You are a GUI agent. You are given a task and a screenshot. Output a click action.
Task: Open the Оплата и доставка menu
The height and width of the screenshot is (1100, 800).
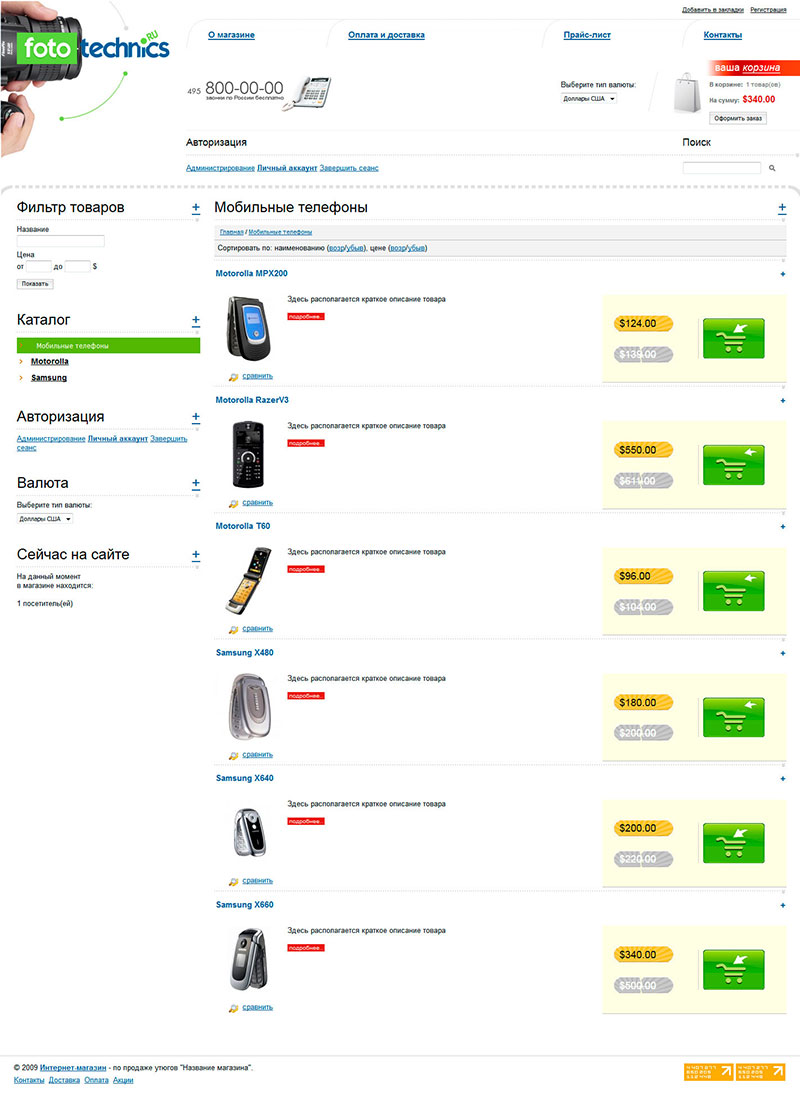[x=386, y=35]
